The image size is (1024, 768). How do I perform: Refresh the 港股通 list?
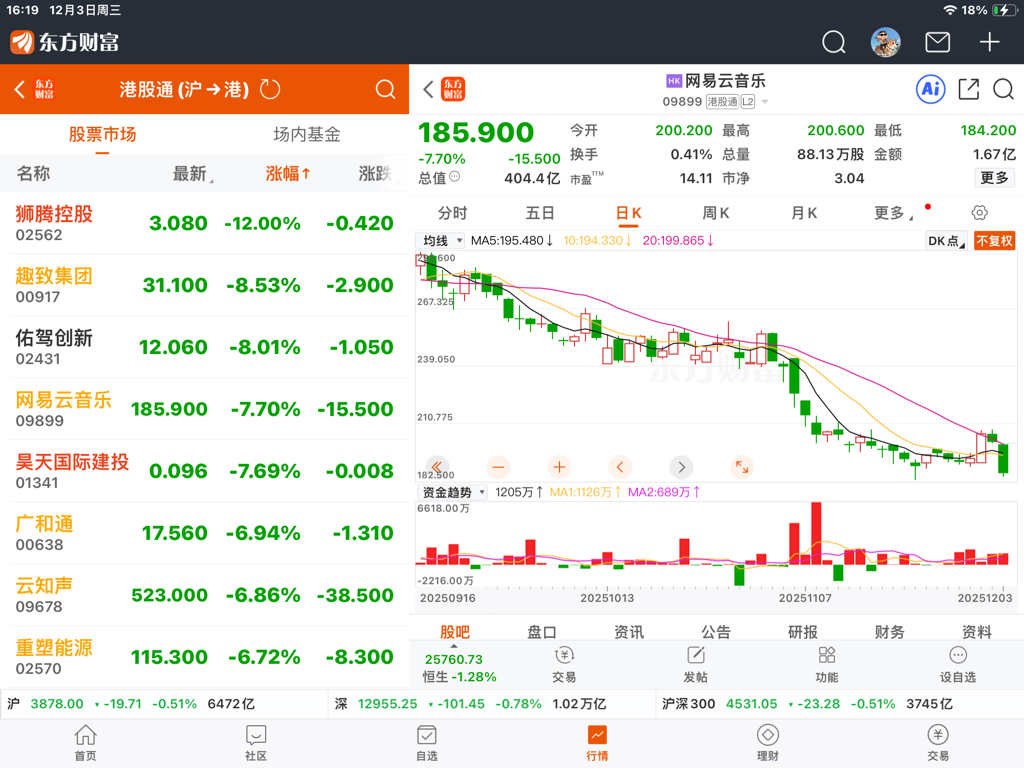[x=270, y=89]
